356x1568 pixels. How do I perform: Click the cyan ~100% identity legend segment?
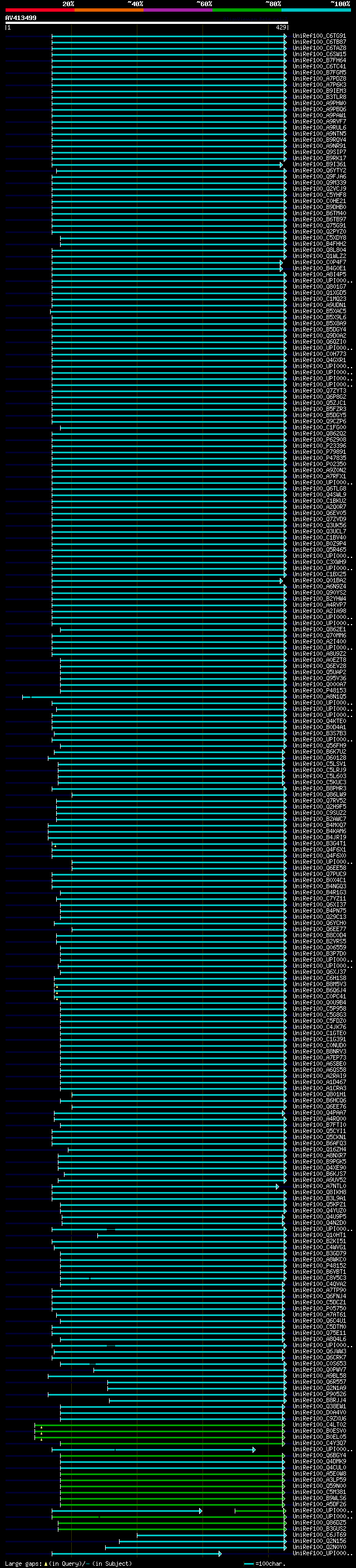click(316, 10)
